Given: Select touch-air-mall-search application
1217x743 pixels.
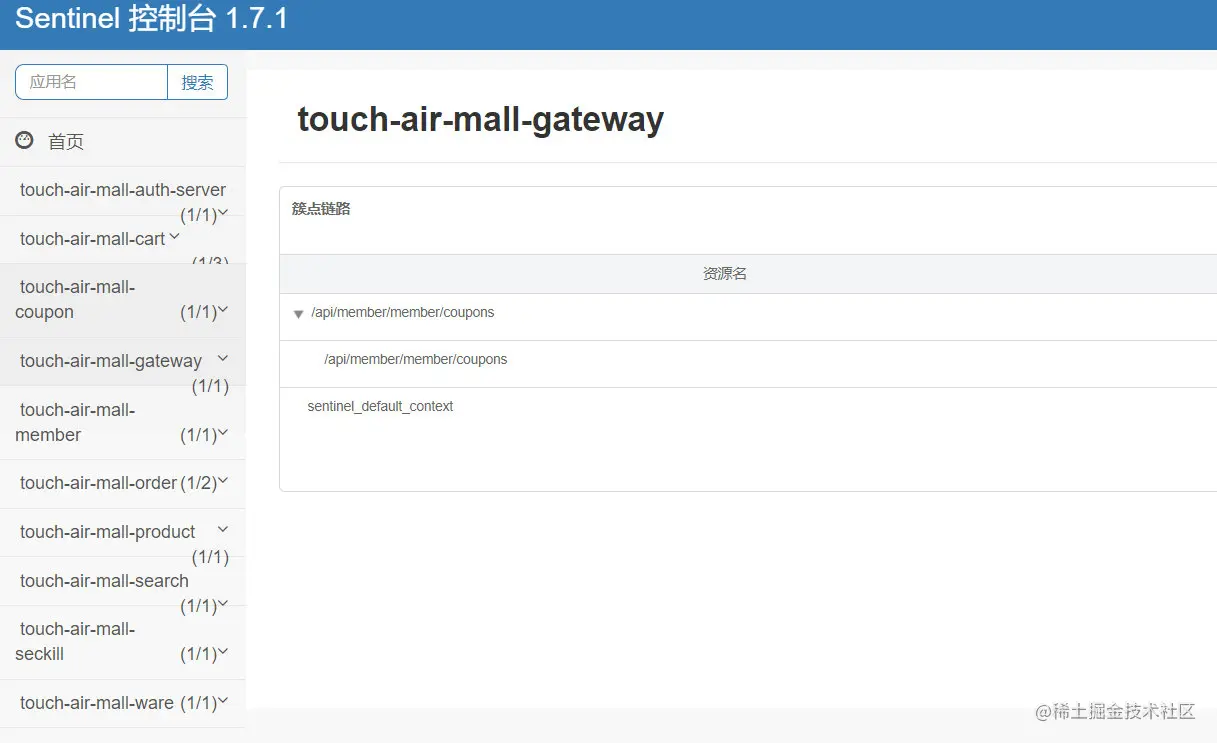Looking at the screenshot, I should (x=104, y=581).
